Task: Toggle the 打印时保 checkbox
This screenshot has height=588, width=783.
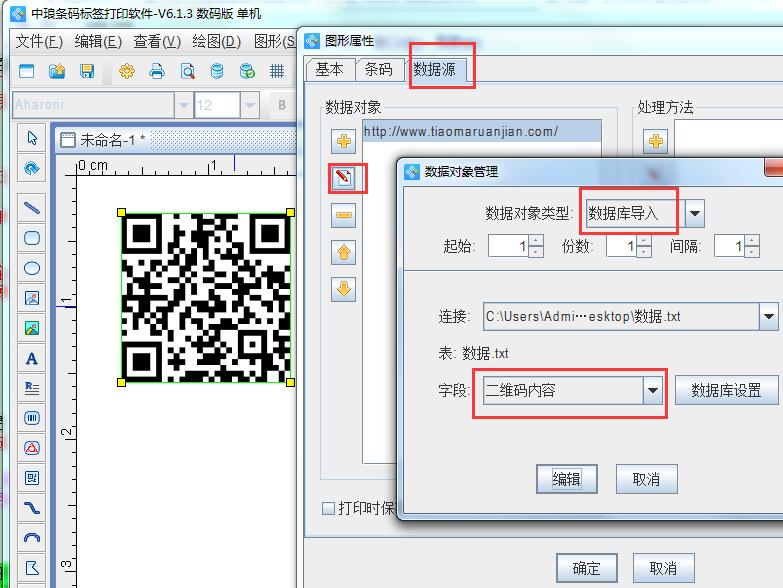Action: (328, 508)
